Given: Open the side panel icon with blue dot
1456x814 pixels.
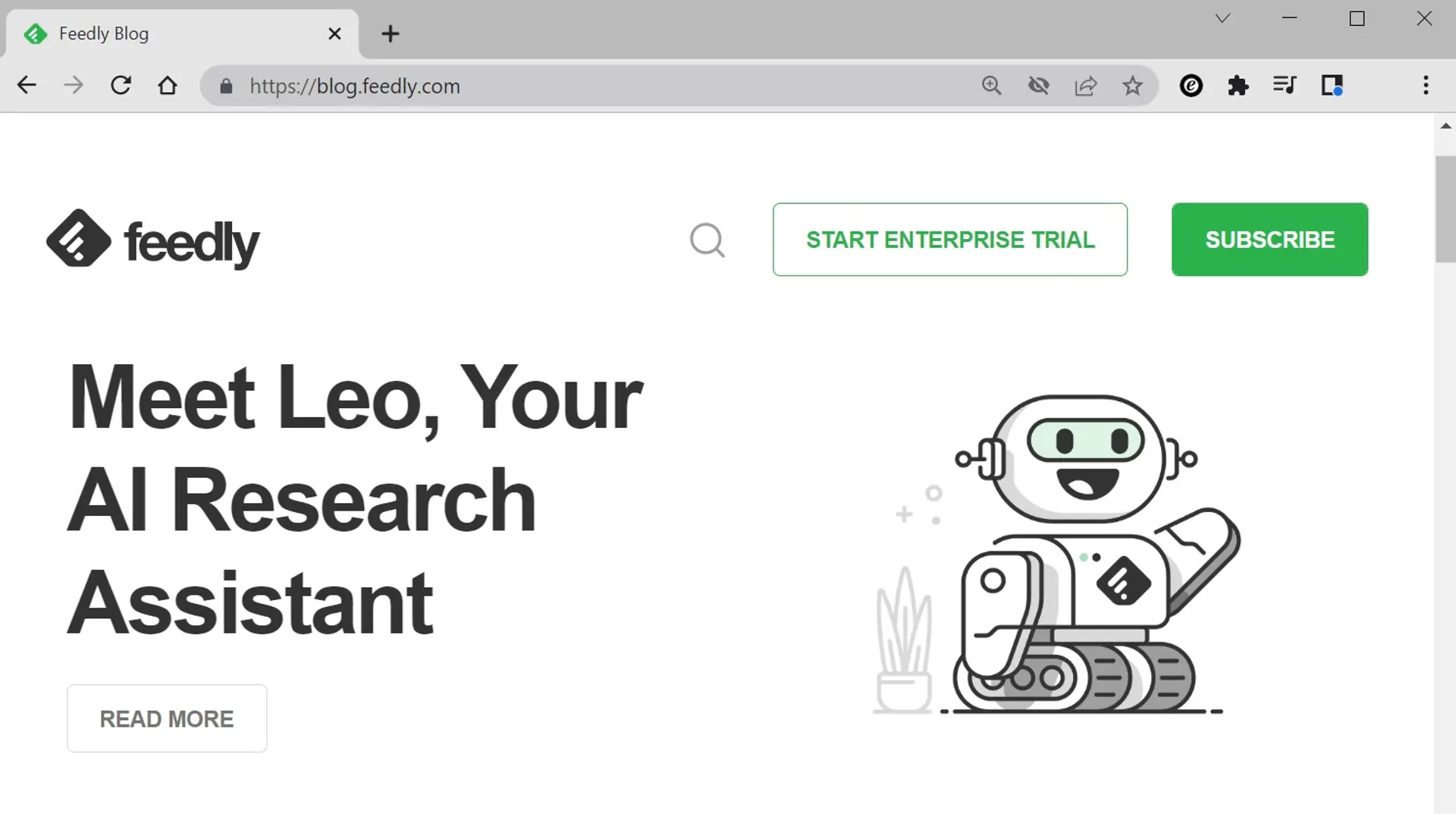Looking at the screenshot, I should [x=1333, y=86].
